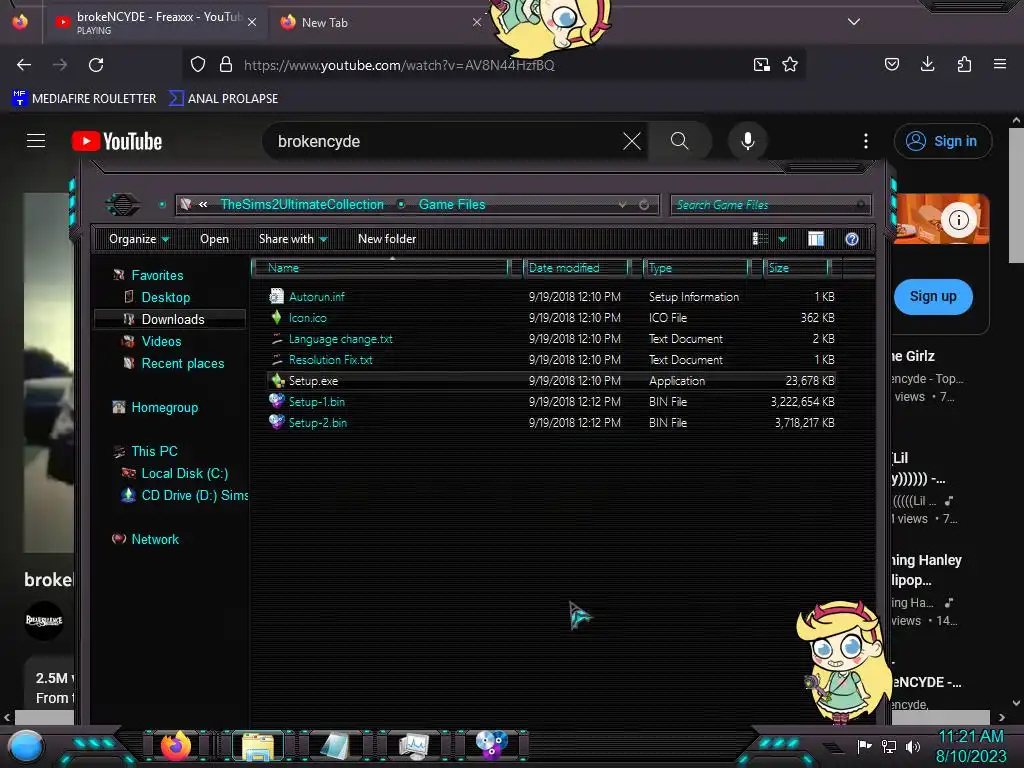The image size is (1024, 768).
Task: Show preview pane in Explorer toolbar
Action: click(x=816, y=239)
